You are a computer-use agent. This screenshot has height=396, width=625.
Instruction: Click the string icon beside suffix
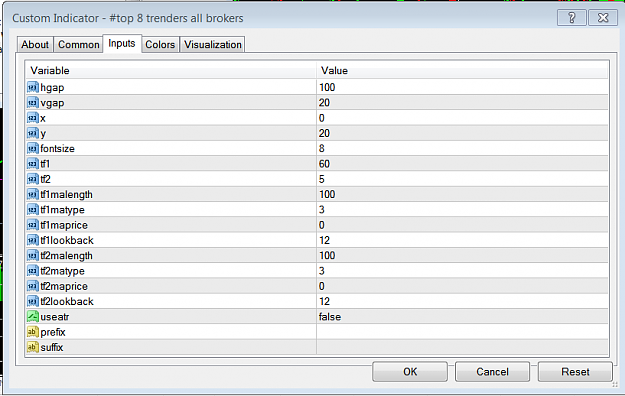[33, 347]
